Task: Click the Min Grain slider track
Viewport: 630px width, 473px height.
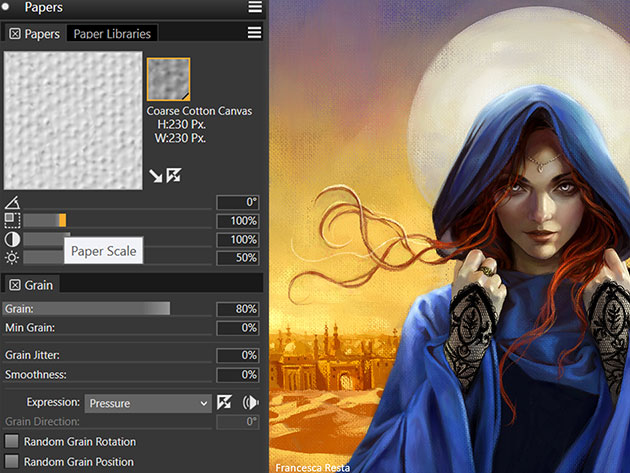Action: click(107, 328)
